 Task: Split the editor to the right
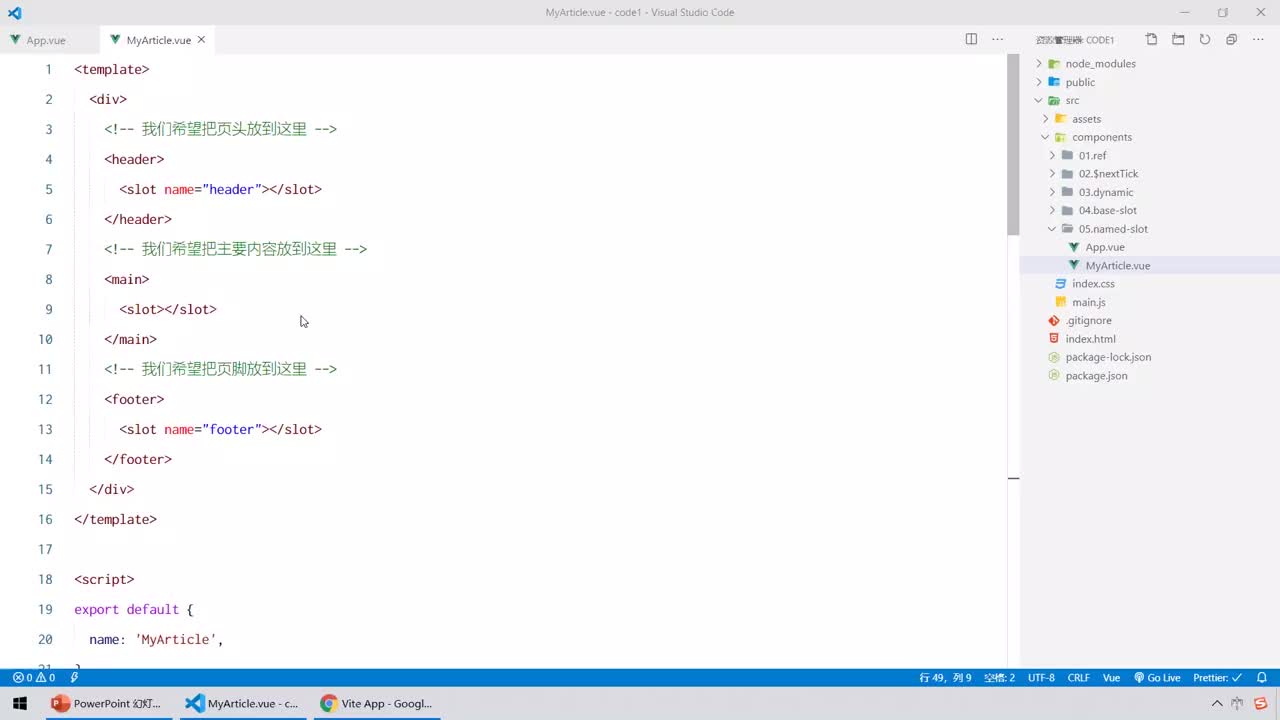tap(971, 39)
